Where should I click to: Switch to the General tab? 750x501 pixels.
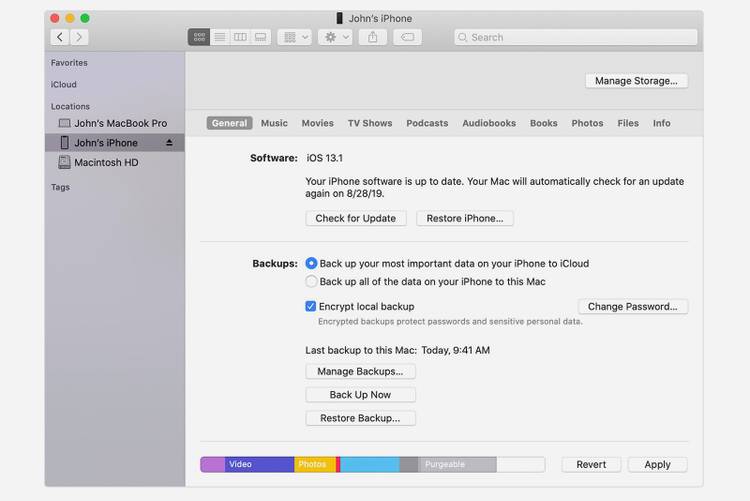[230, 123]
